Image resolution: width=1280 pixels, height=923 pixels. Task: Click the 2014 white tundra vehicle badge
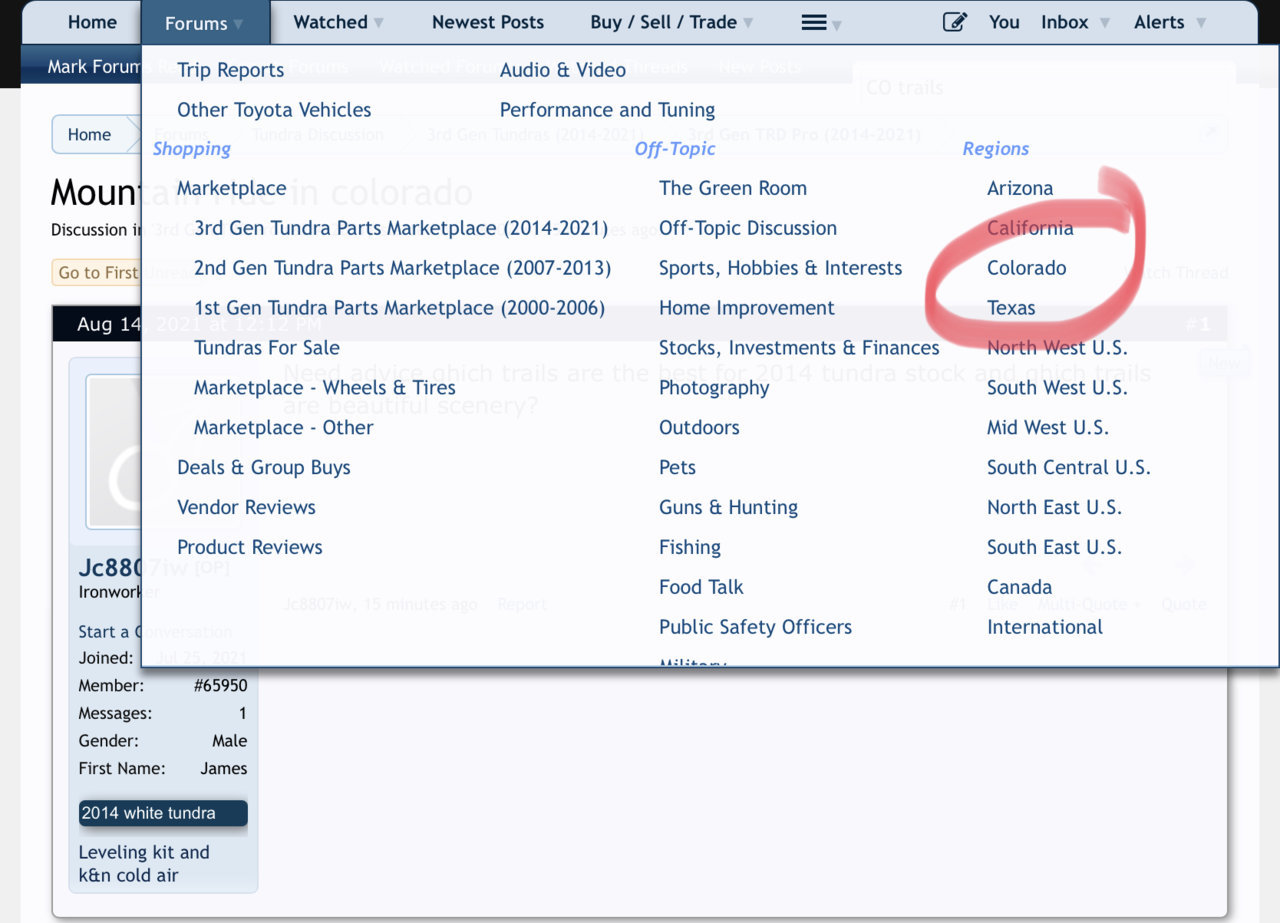[x=163, y=813]
